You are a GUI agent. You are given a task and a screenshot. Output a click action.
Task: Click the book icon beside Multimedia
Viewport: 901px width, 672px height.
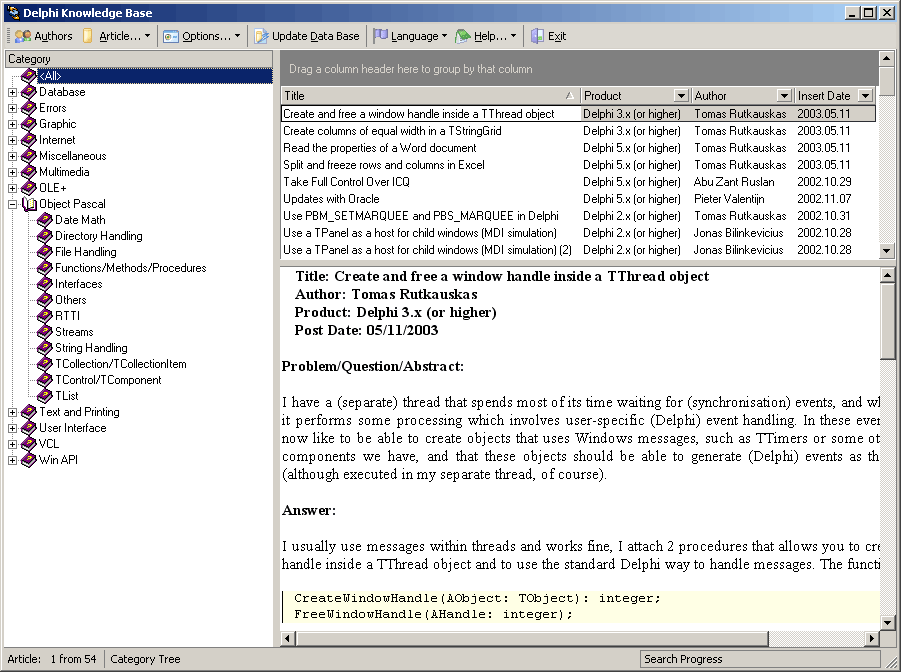(x=29, y=172)
